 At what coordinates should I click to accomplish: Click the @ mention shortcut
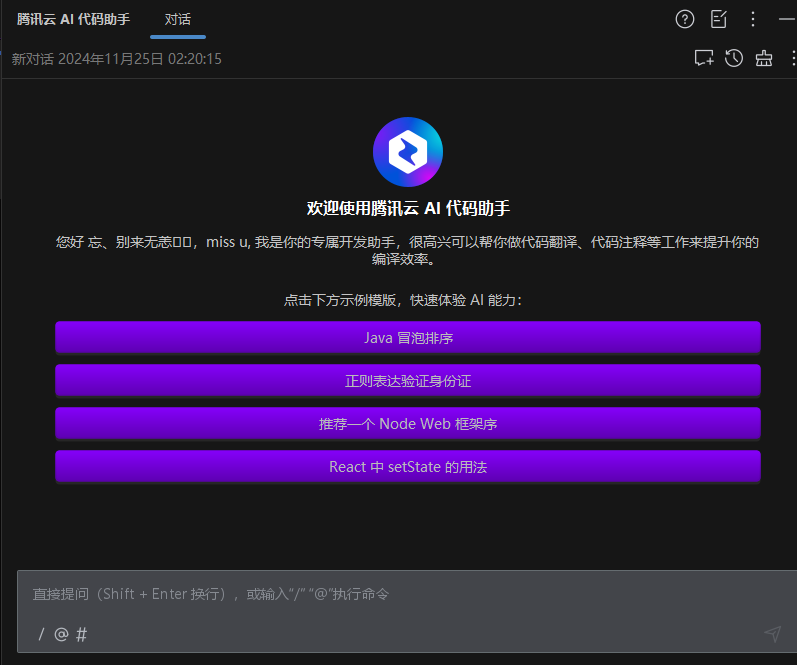[61, 634]
